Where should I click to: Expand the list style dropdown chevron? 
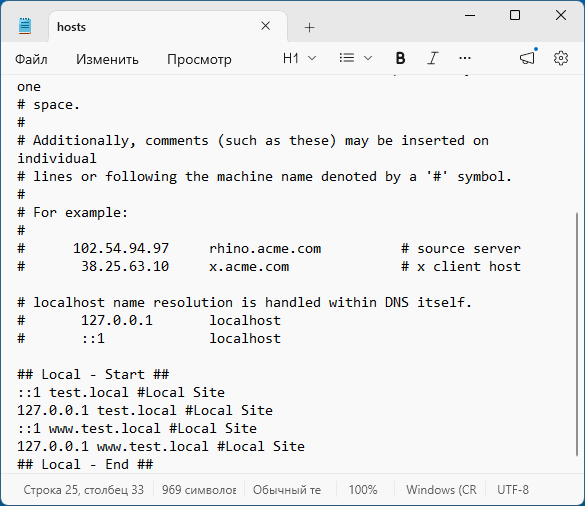(x=368, y=58)
